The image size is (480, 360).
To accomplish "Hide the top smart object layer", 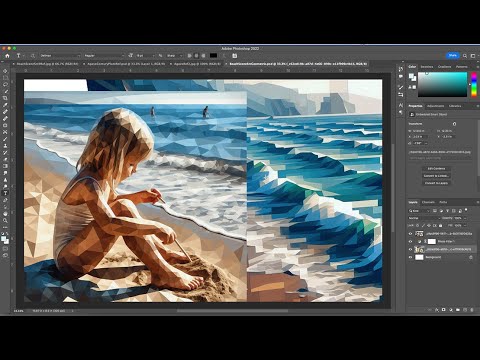I will 410,234.
